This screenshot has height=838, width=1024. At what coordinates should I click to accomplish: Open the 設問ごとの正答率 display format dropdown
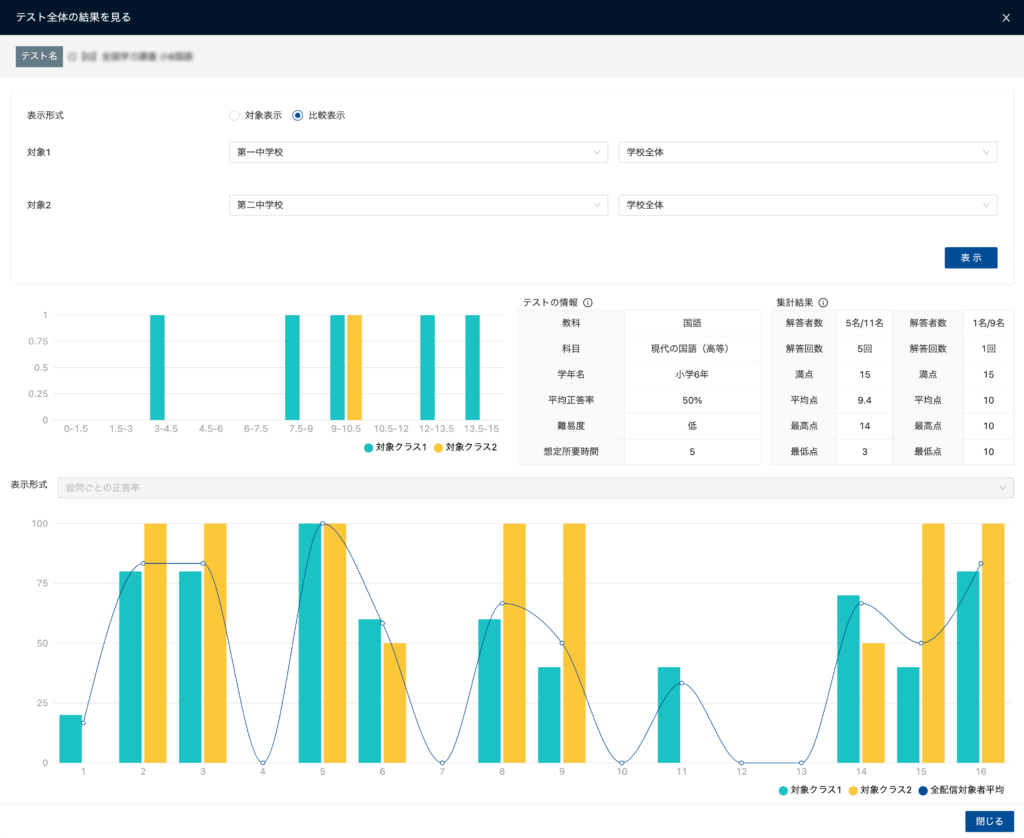coord(535,487)
